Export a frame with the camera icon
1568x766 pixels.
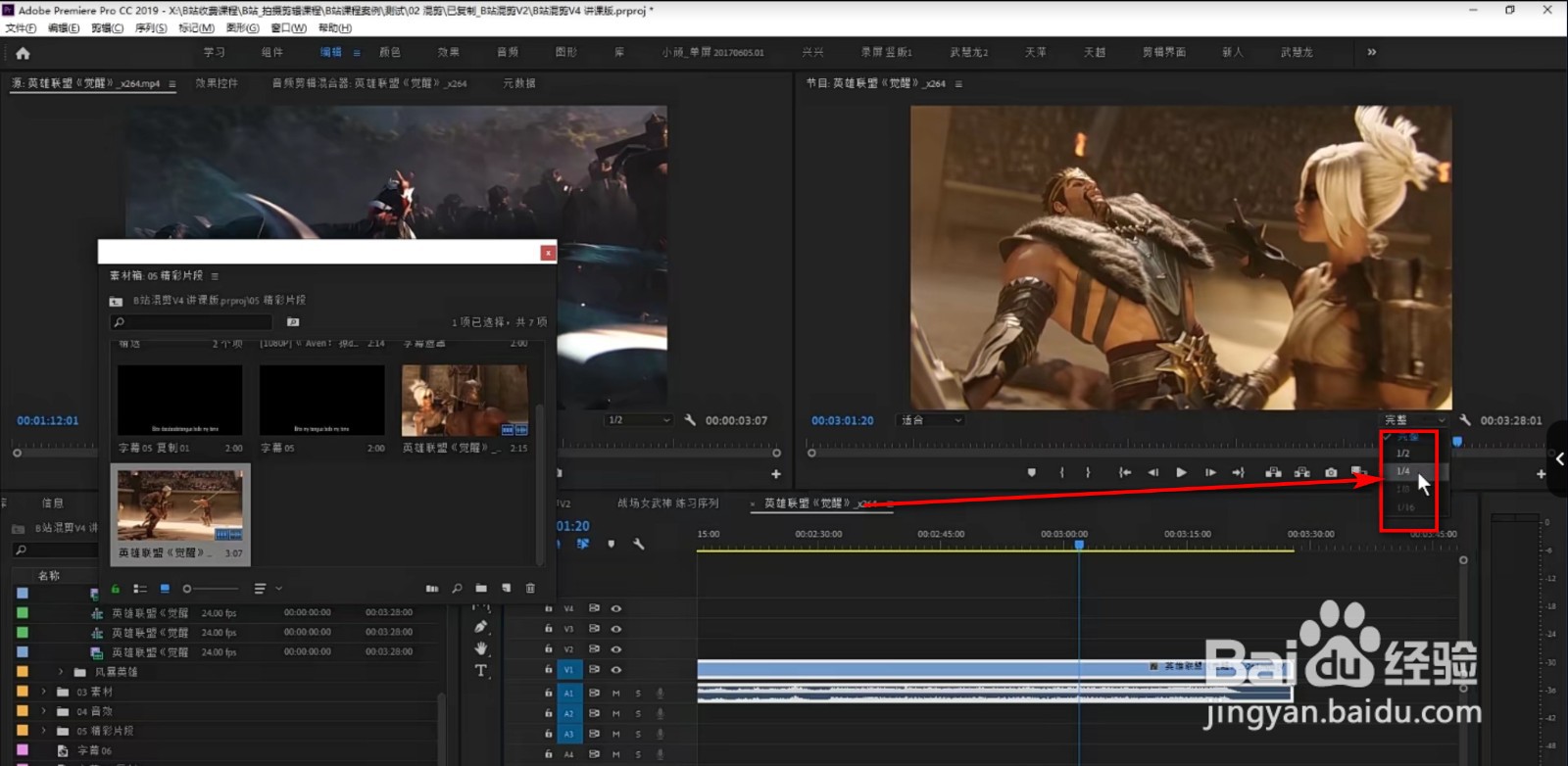[x=1331, y=473]
